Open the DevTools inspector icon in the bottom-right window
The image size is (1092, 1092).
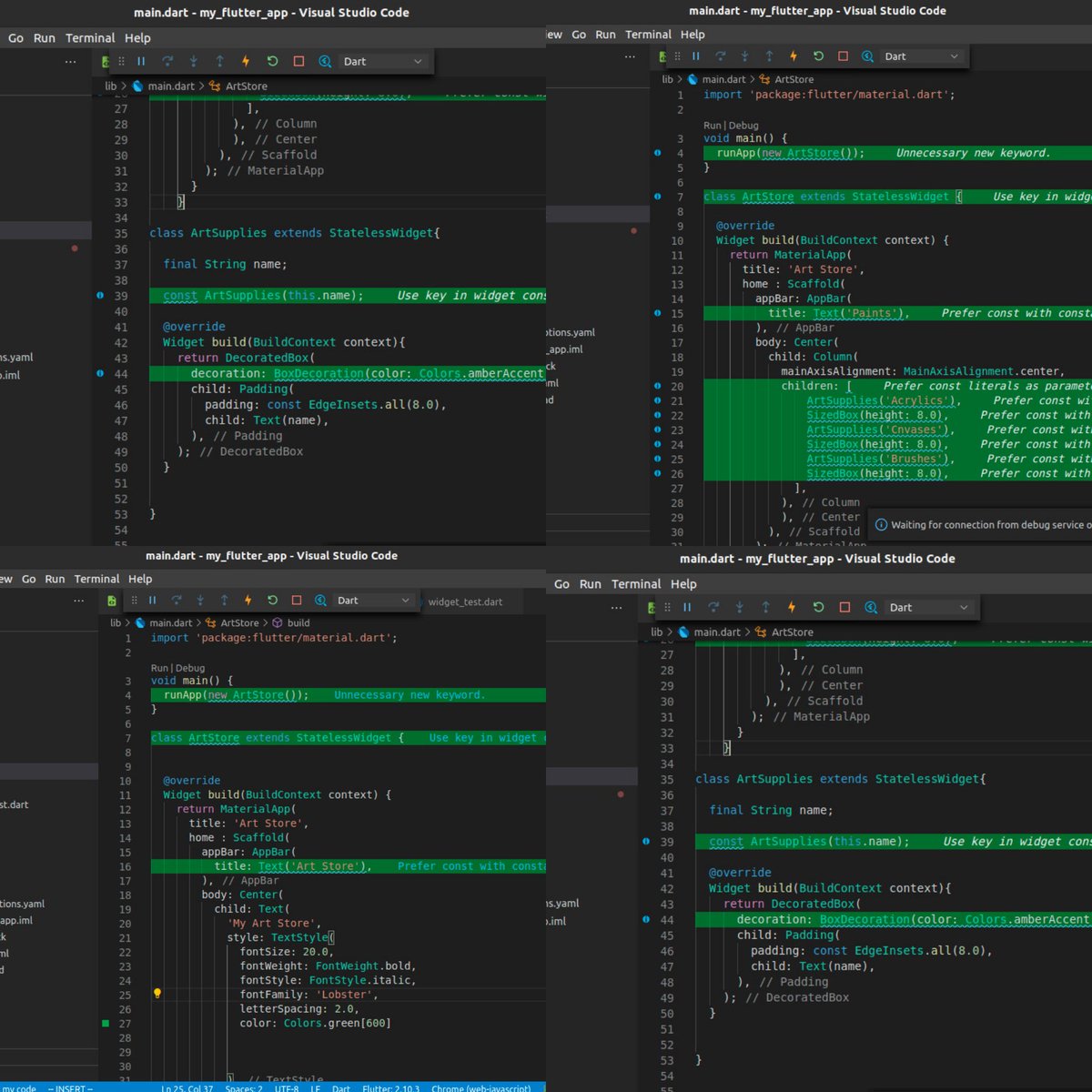871,607
